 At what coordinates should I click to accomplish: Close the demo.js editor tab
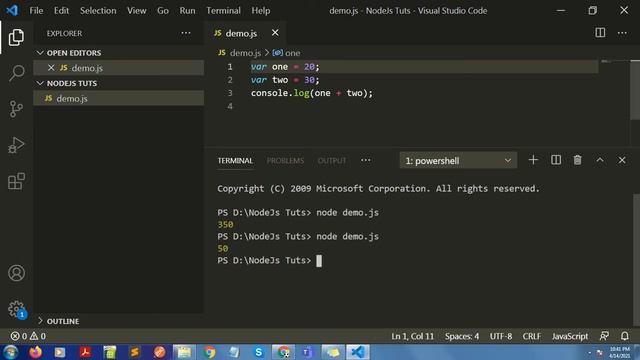click(x=275, y=33)
